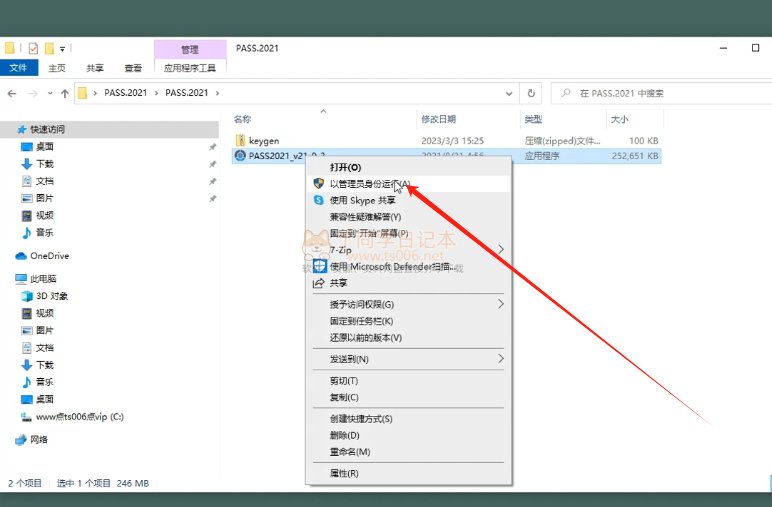Click the Back navigation arrow

coord(12,93)
